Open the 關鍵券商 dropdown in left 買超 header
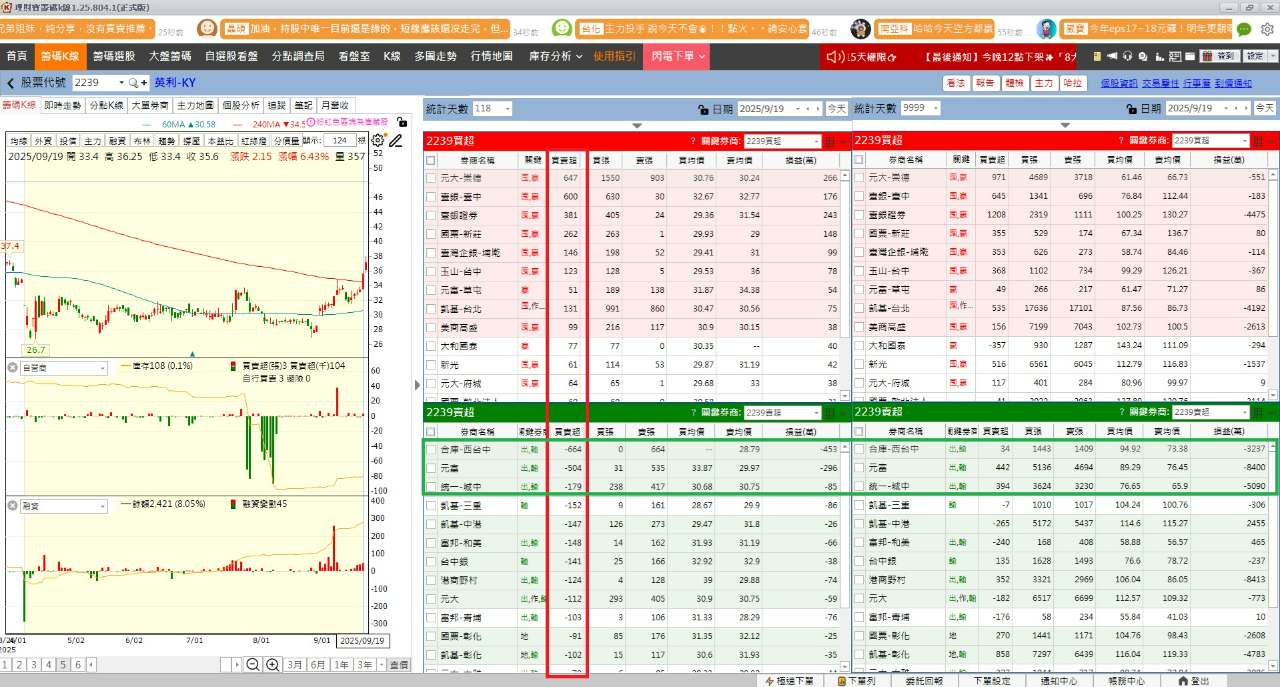 815,142
